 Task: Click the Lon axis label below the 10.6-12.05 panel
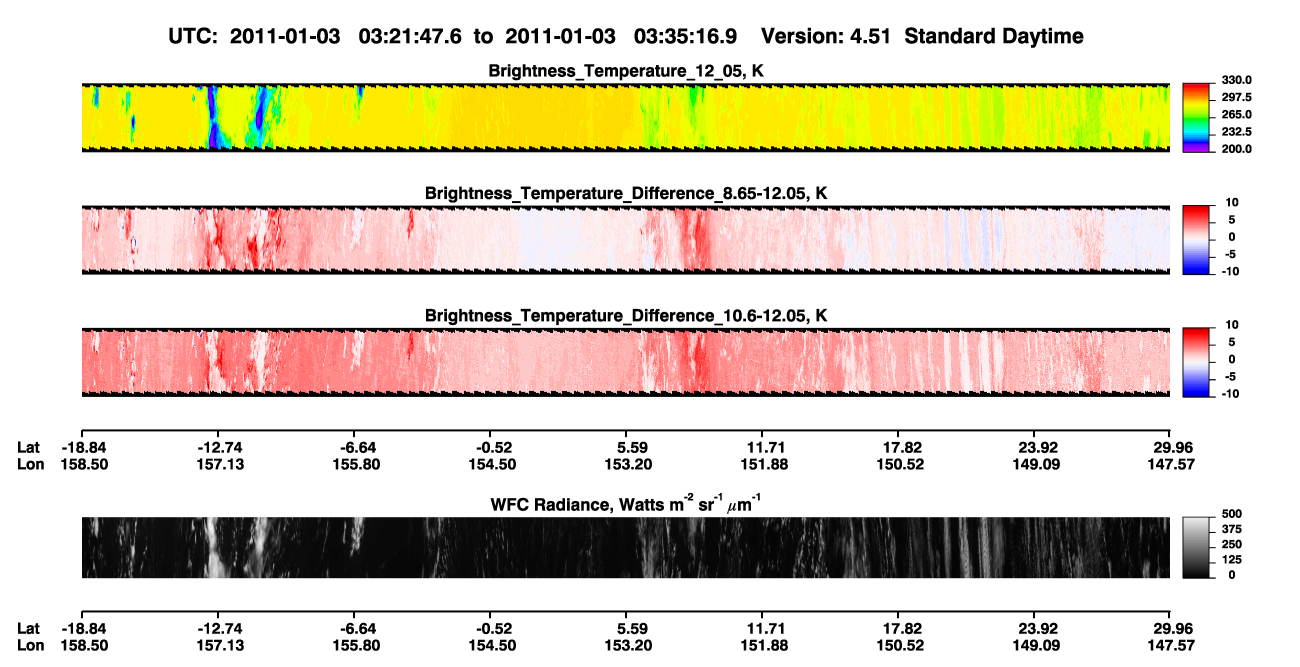pyautogui.click(x=30, y=464)
